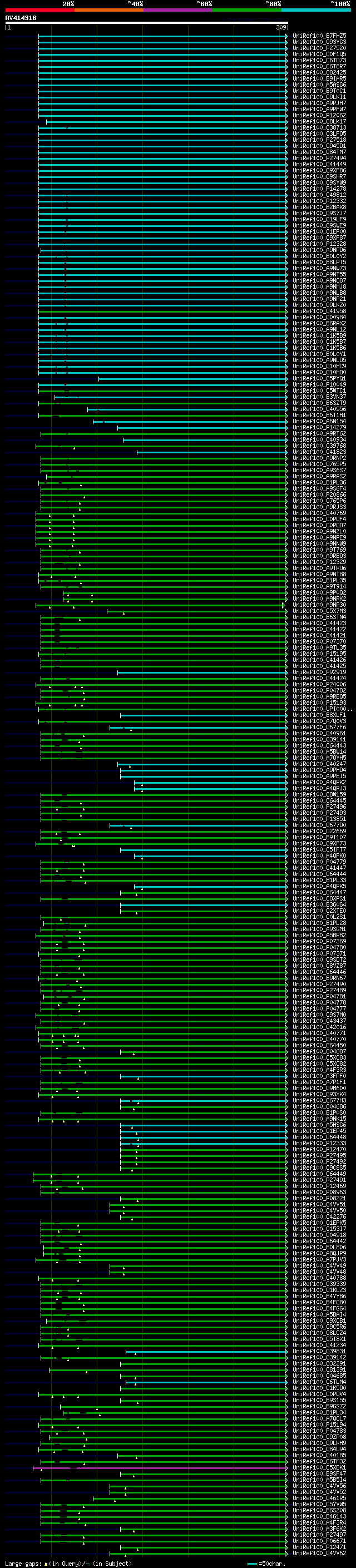Select hit label UniRef100_Q40247
Image resolution: width=356 pixels, height=1568 pixels.
pos(319,764)
